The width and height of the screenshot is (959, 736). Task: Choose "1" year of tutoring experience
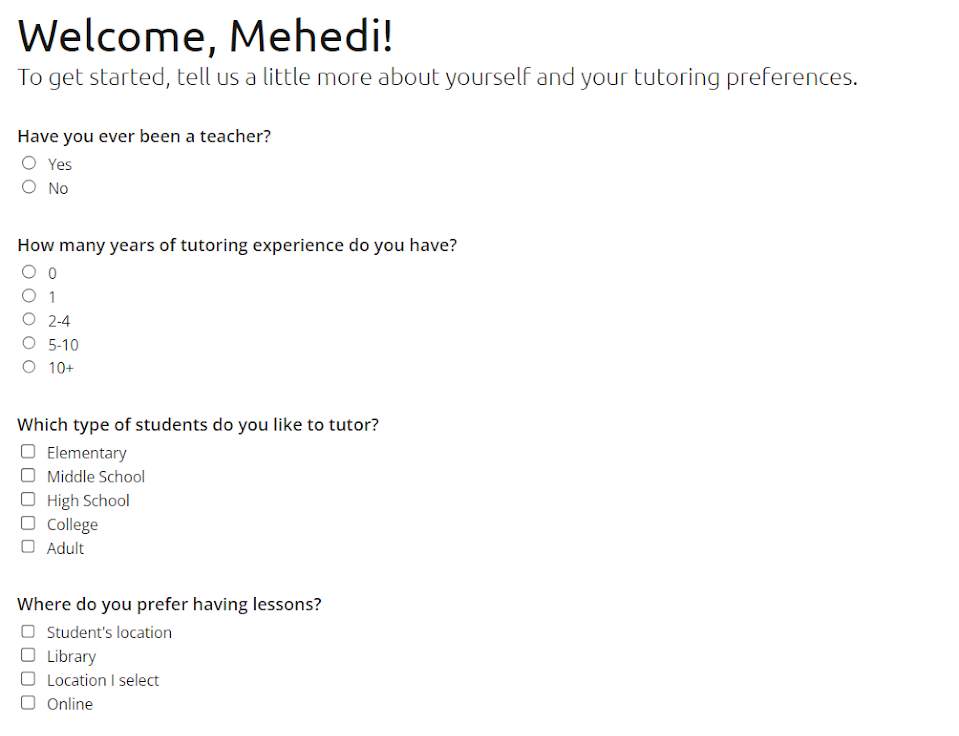(x=29, y=294)
